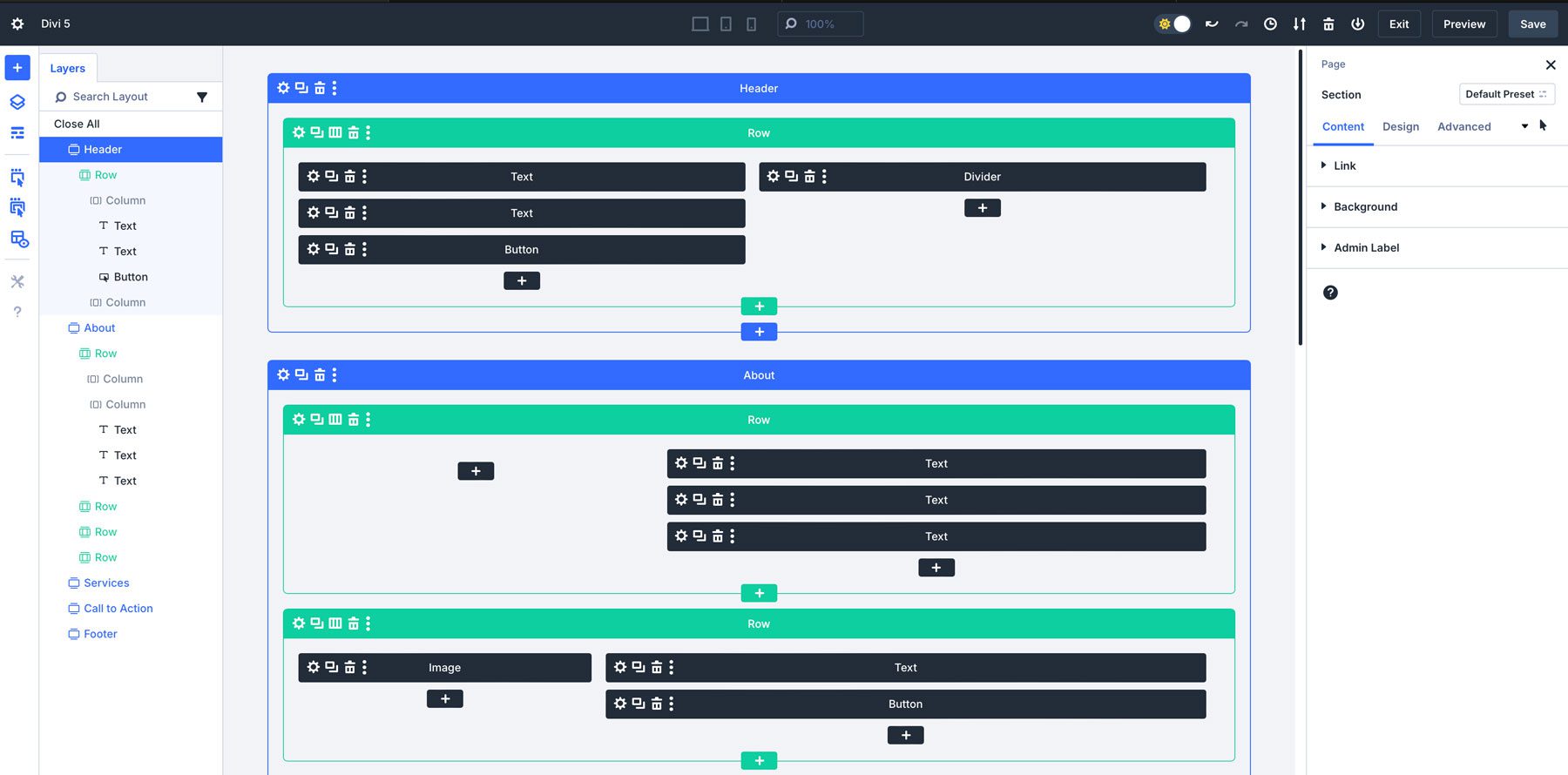Open the help question mark sidebar icon
Screen dimensions: 1568x775
click(17, 312)
